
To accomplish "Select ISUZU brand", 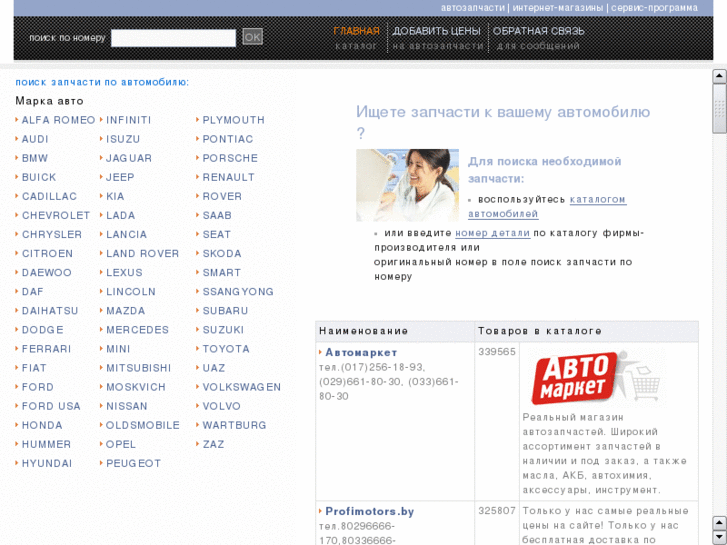I will click(123, 139).
